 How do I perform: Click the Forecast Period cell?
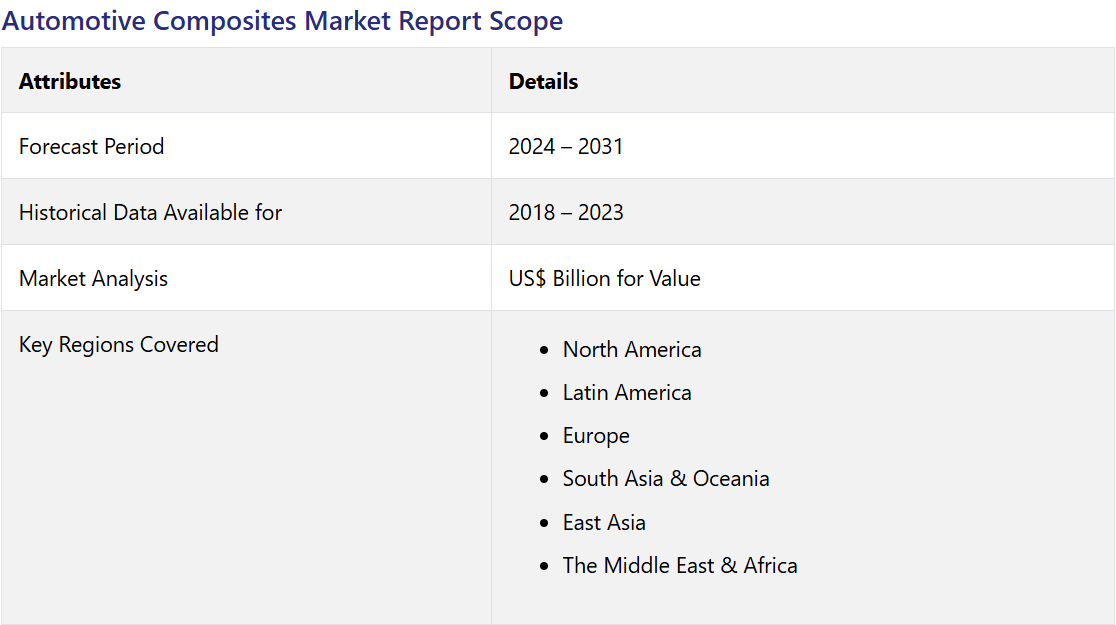(x=91, y=147)
